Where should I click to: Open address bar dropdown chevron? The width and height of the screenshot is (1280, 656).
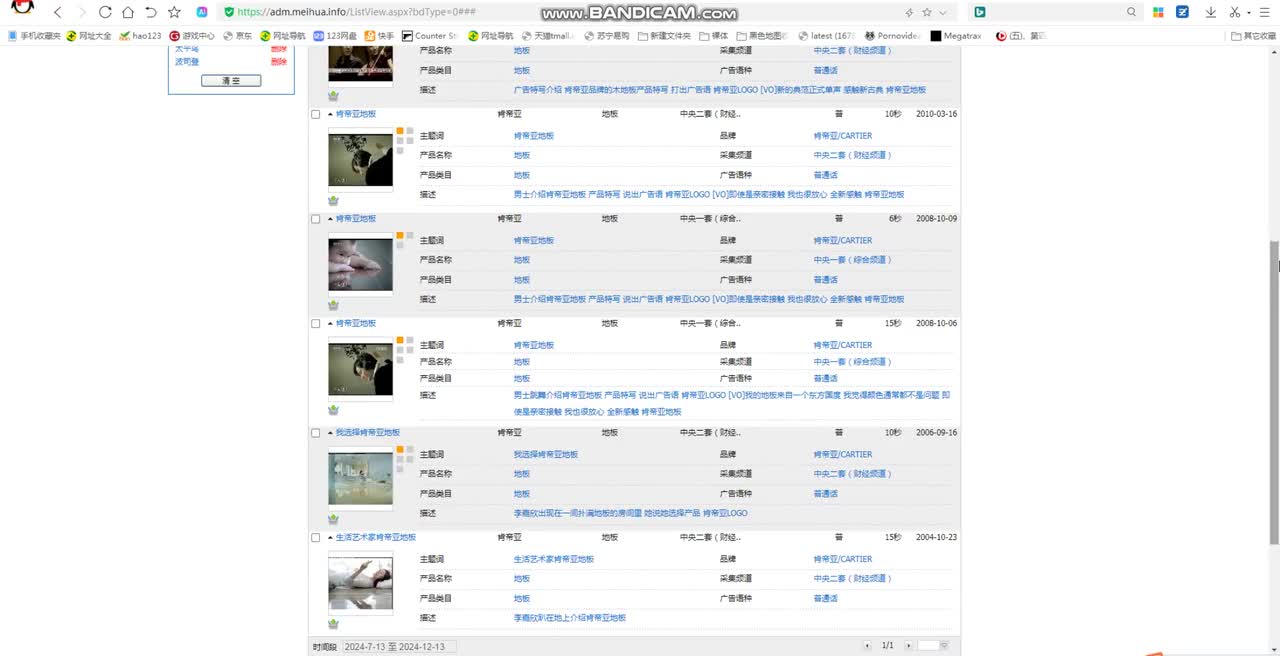pos(943,12)
